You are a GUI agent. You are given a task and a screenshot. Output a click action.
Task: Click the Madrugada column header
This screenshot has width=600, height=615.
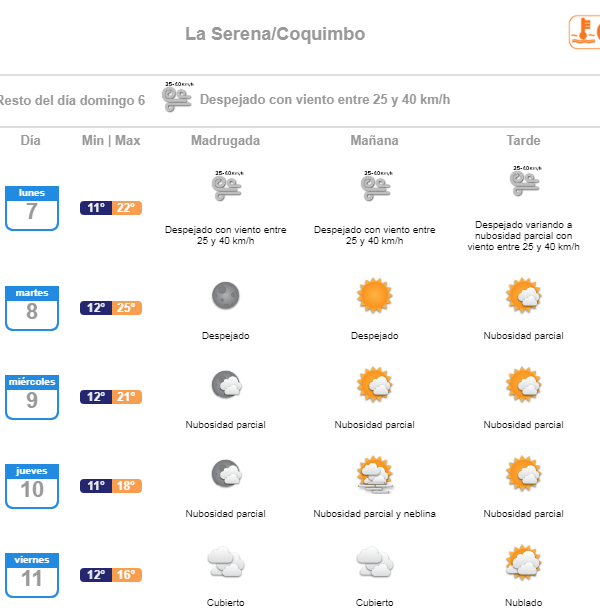coord(225,141)
